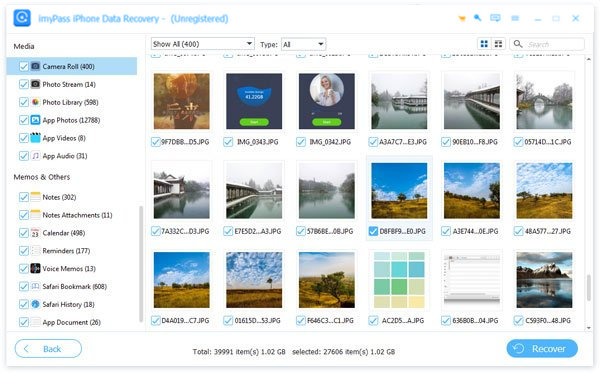Click the imyPass app logo
The width and height of the screenshot is (600, 373).
coord(22,18)
